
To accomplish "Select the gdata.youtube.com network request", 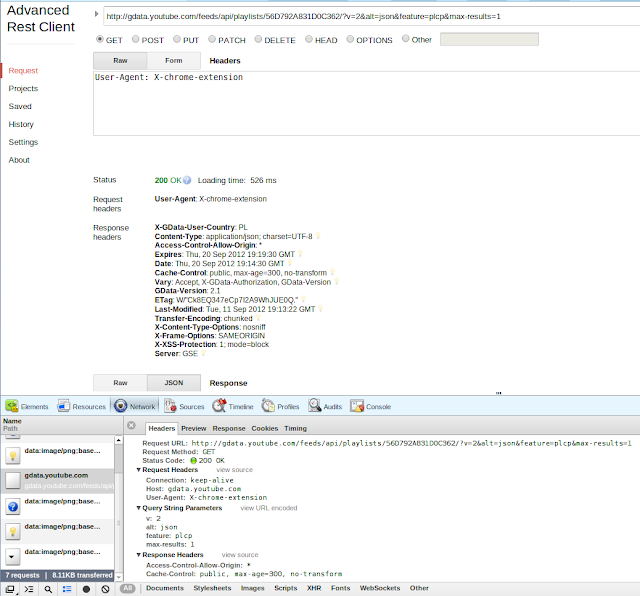I will click(57, 480).
